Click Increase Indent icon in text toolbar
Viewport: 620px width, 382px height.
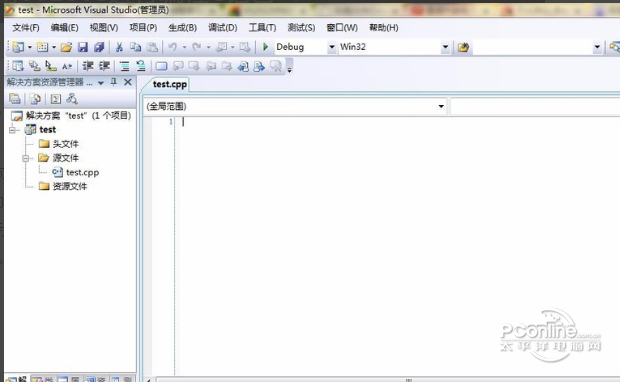pos(104,66)
